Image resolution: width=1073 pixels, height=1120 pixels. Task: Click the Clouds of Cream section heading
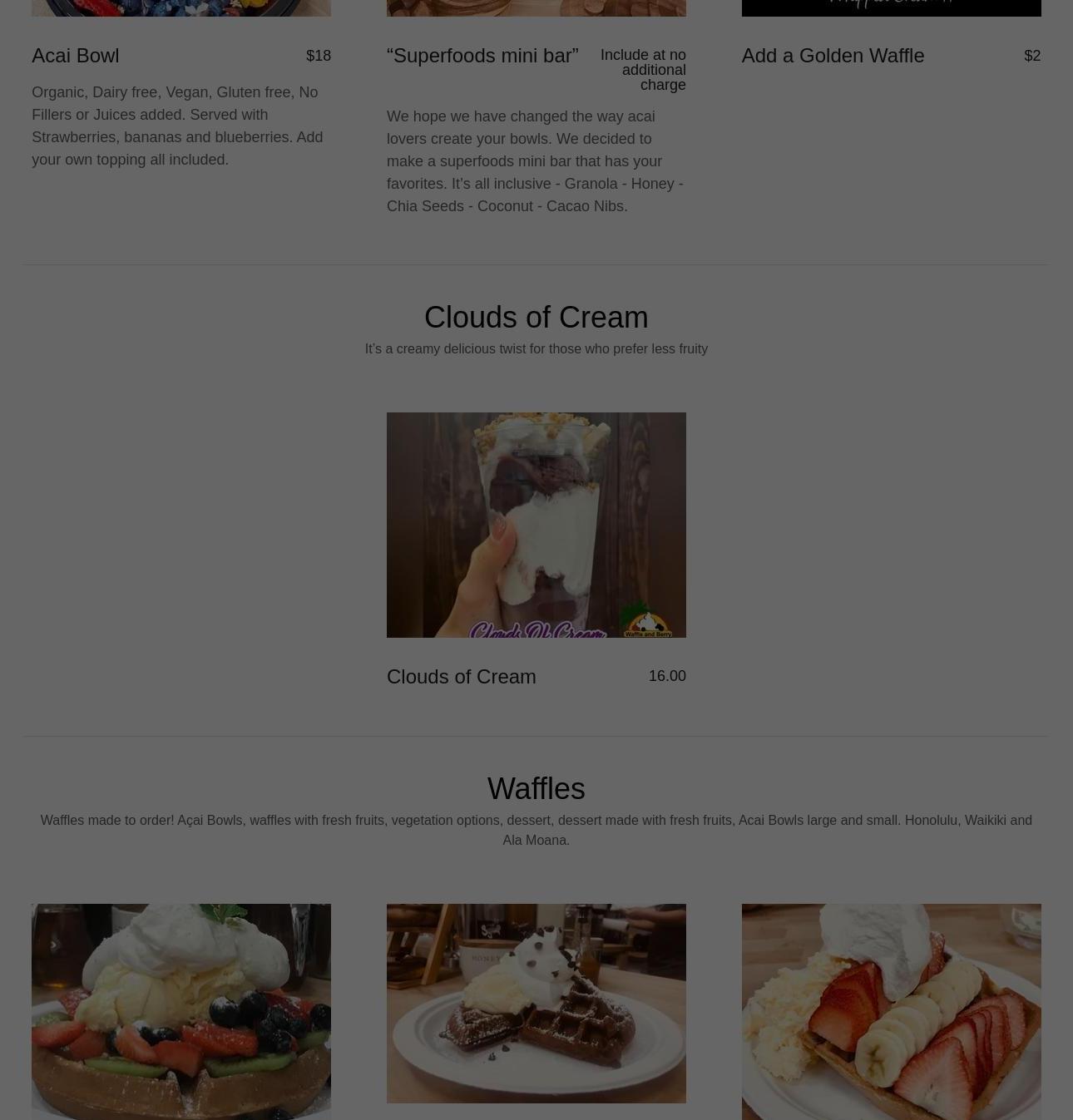(x=536, y=317)
